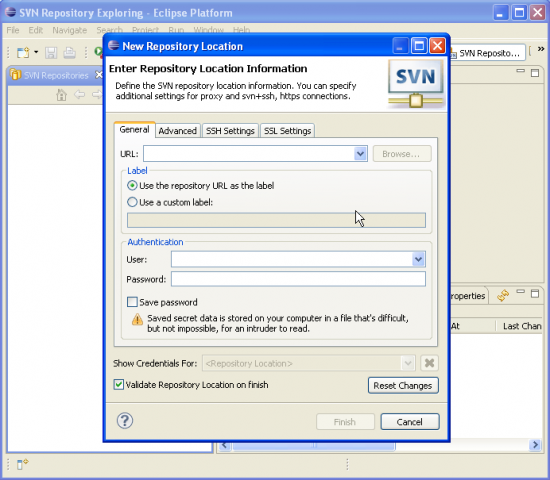Click the Eclipse icon in main title bar

[x=11, y=12]
